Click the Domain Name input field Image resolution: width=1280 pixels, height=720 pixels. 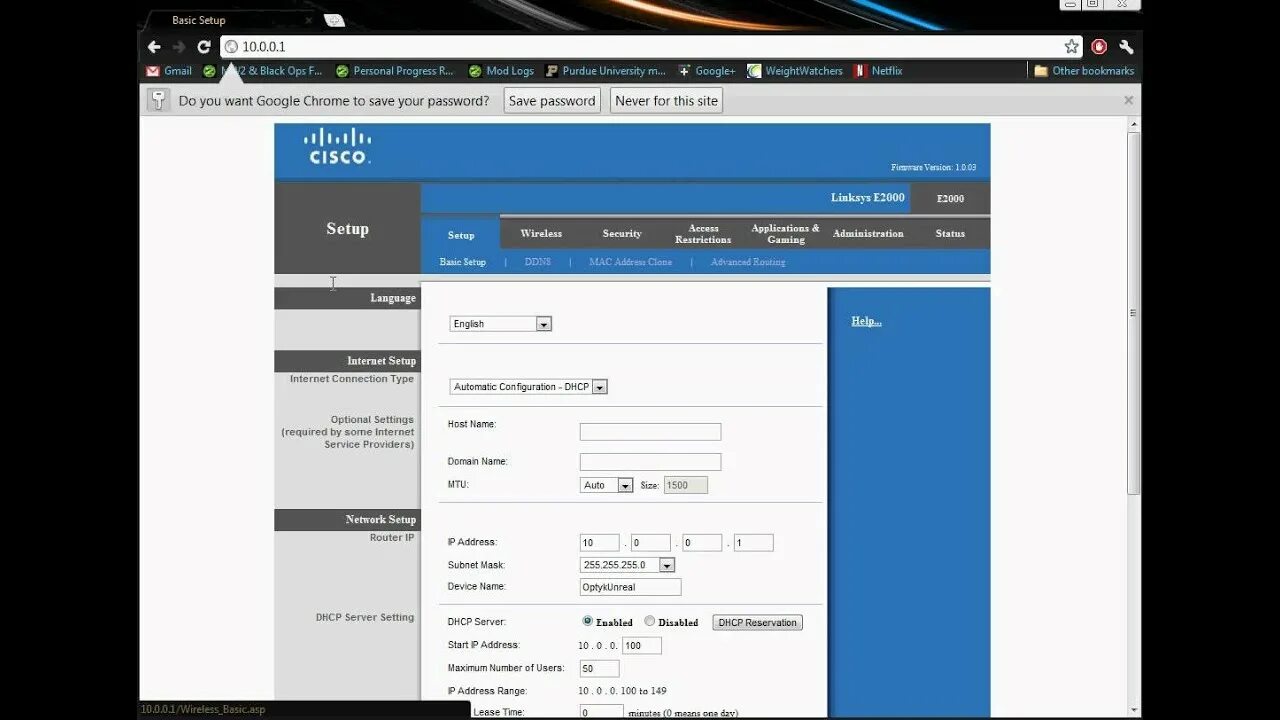click(650, 462)
